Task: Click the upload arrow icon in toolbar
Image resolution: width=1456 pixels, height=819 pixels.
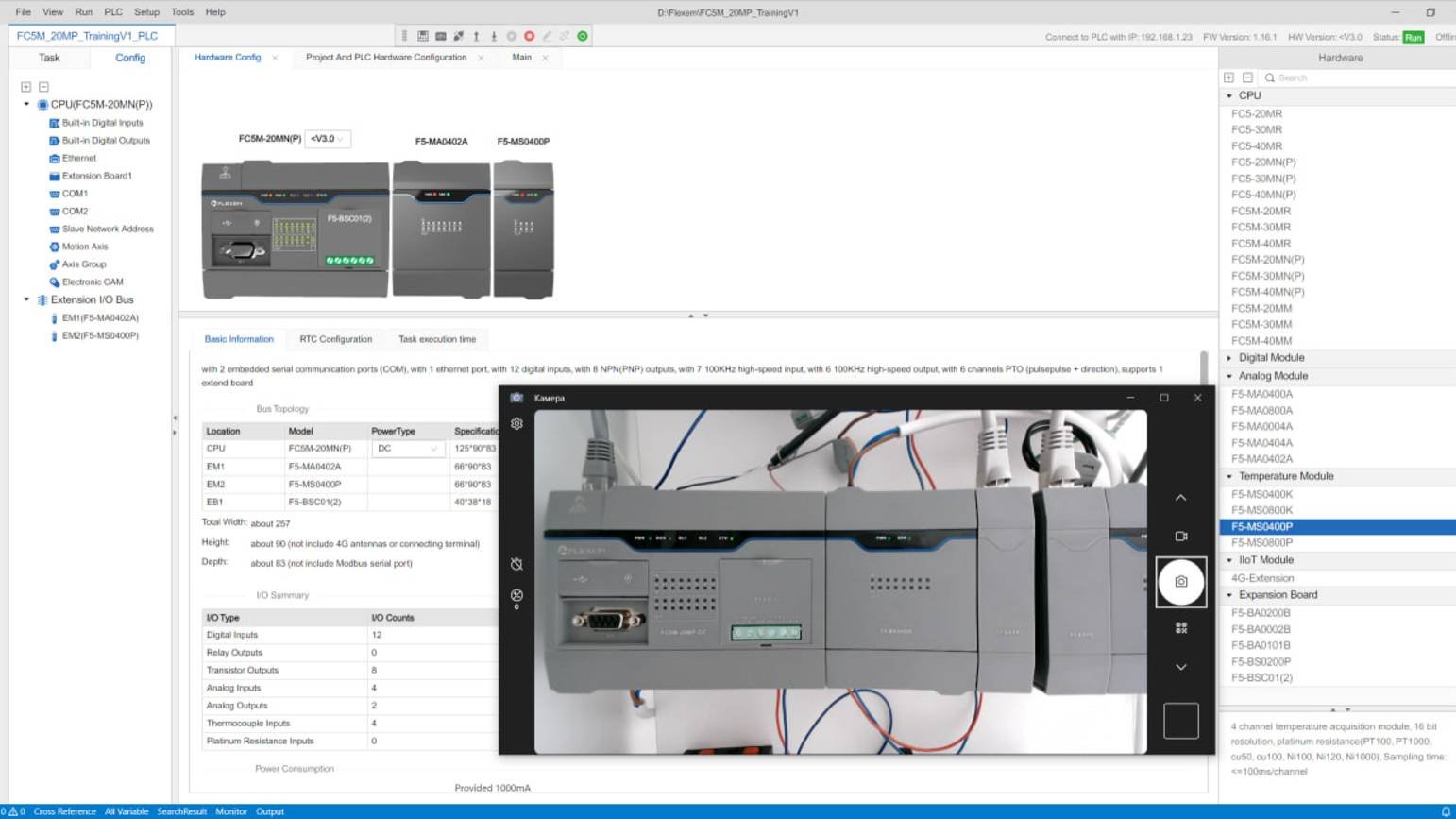Action: click(x=476, y=36)
